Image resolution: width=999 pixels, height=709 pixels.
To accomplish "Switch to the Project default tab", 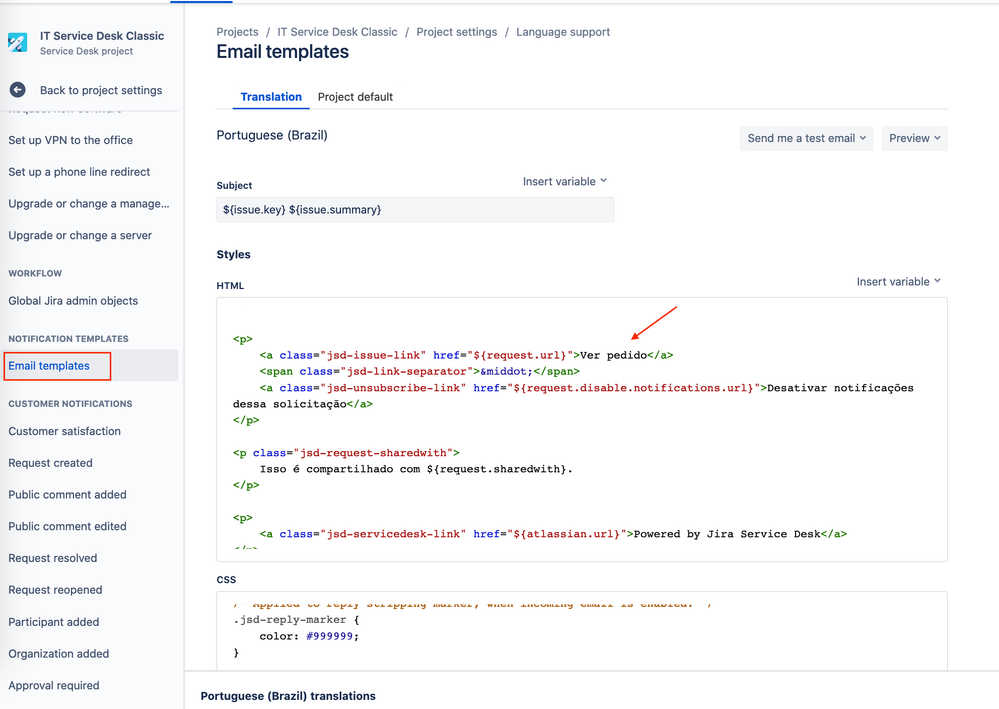I will coord(356,97).
